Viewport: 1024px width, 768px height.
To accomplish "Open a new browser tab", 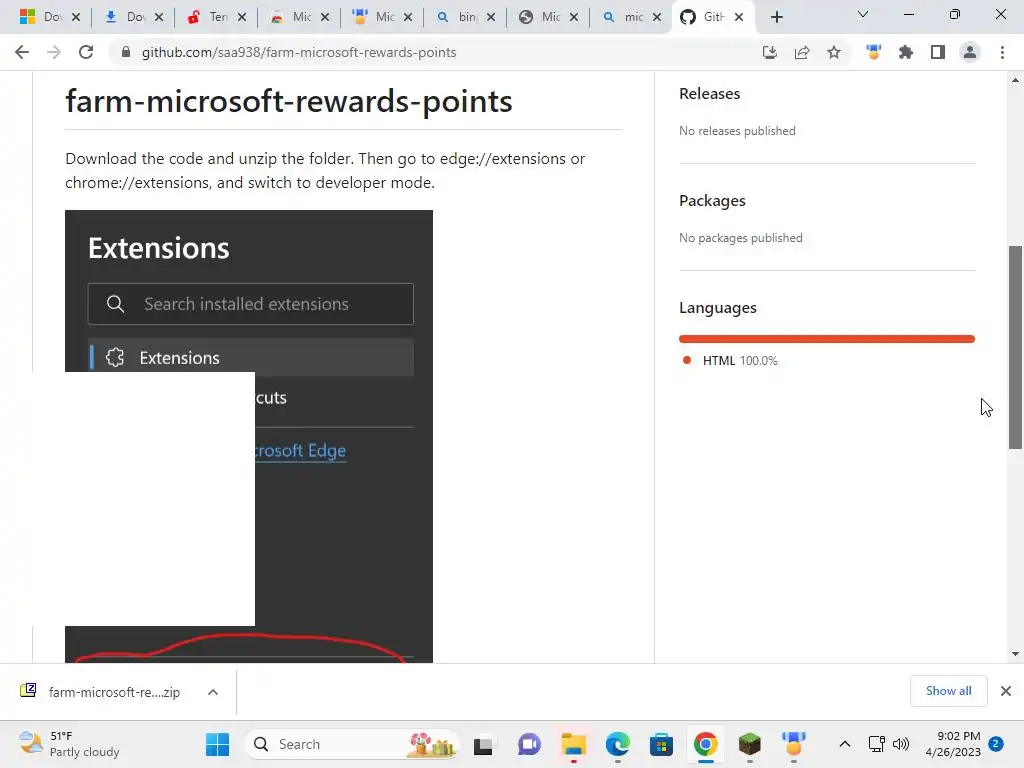I will pos(776,17).
